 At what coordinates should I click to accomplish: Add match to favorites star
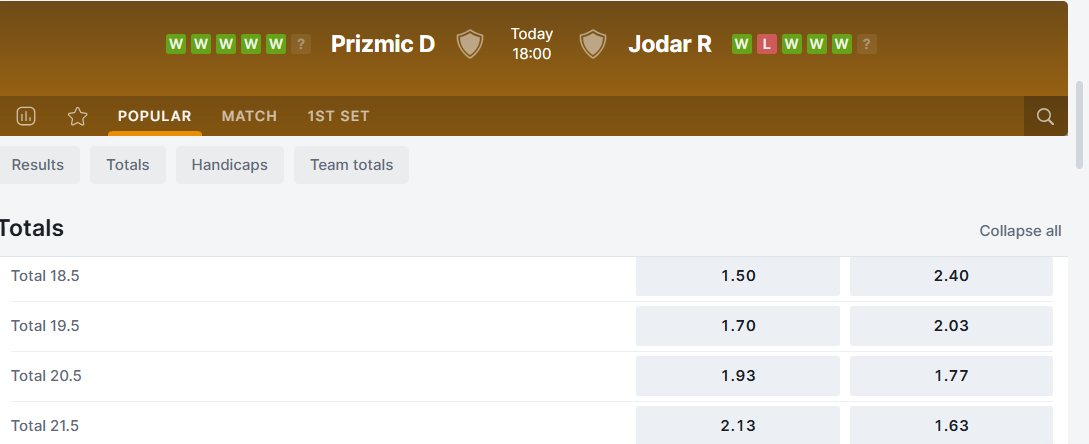point(78,116)
